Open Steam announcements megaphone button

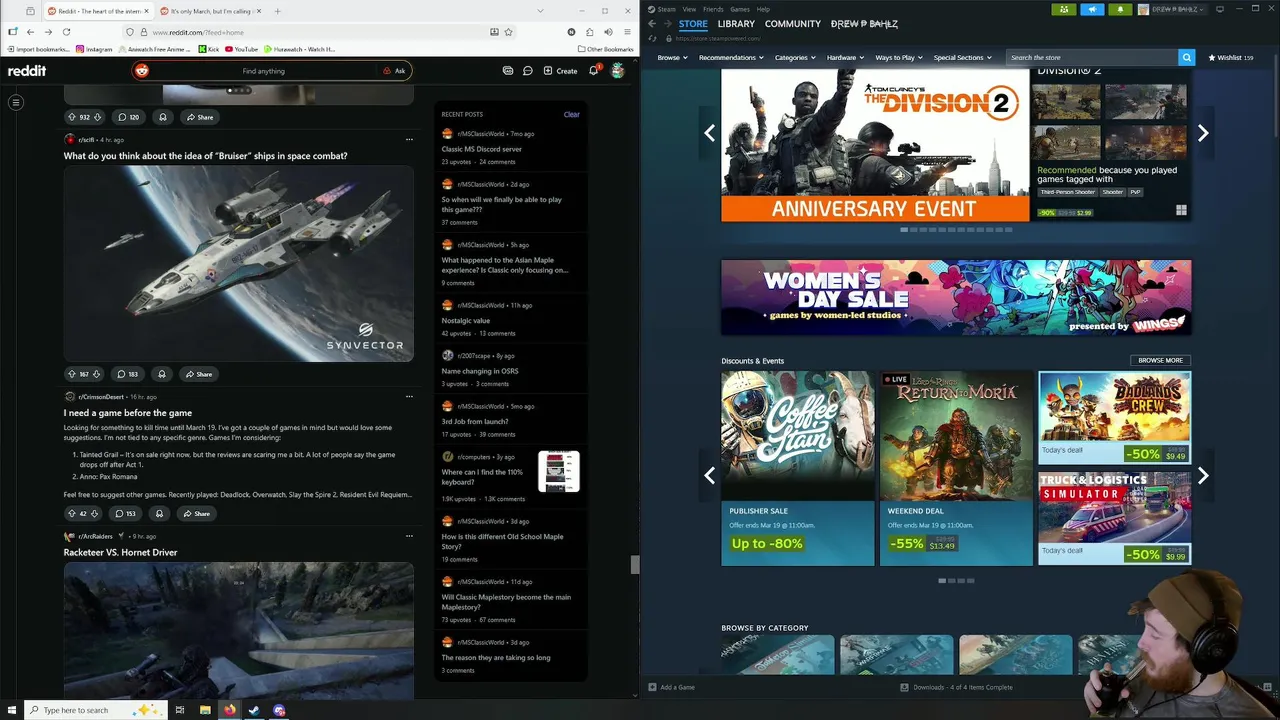[1092, 9]
